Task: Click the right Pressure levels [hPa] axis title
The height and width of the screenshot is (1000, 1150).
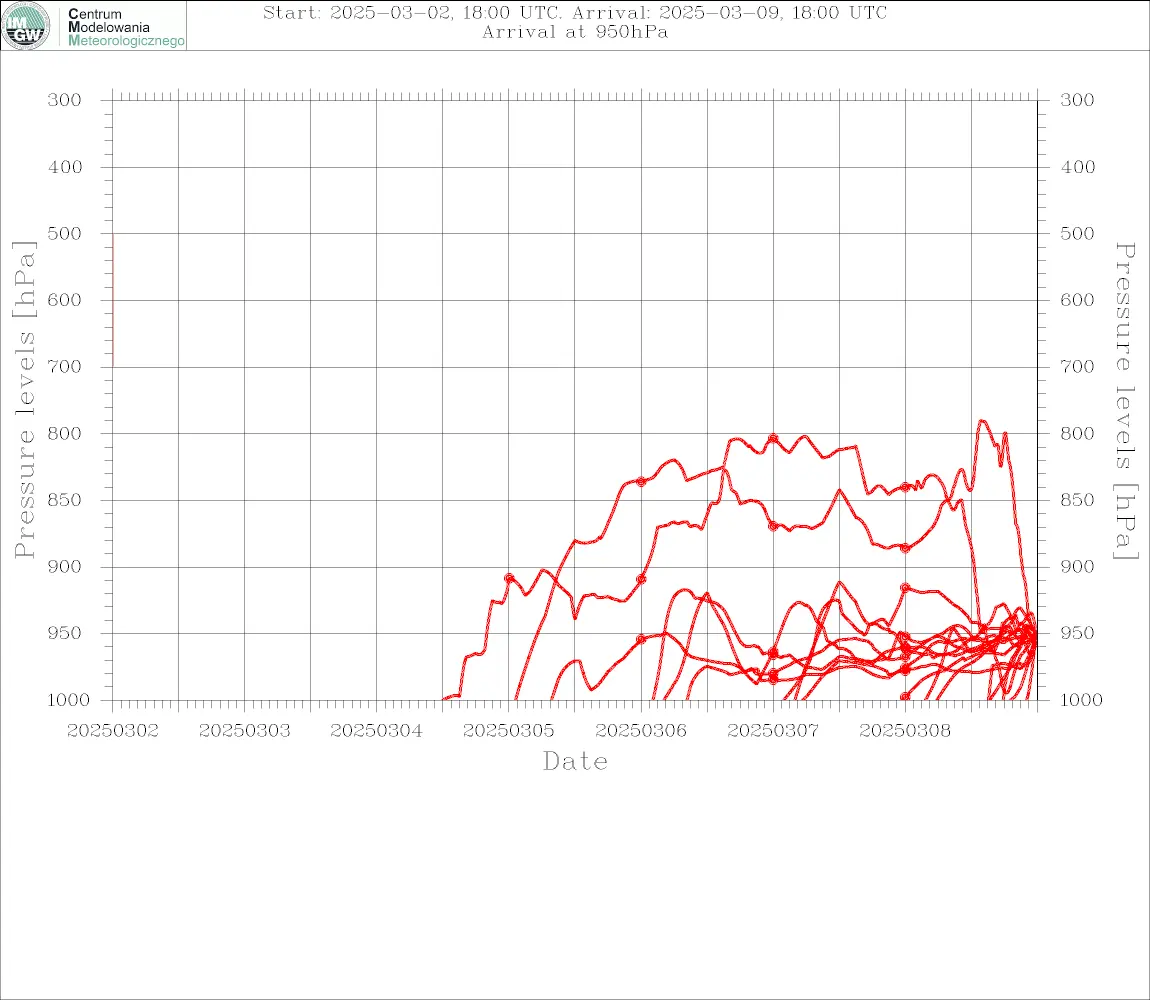Action: point(1125,401)
